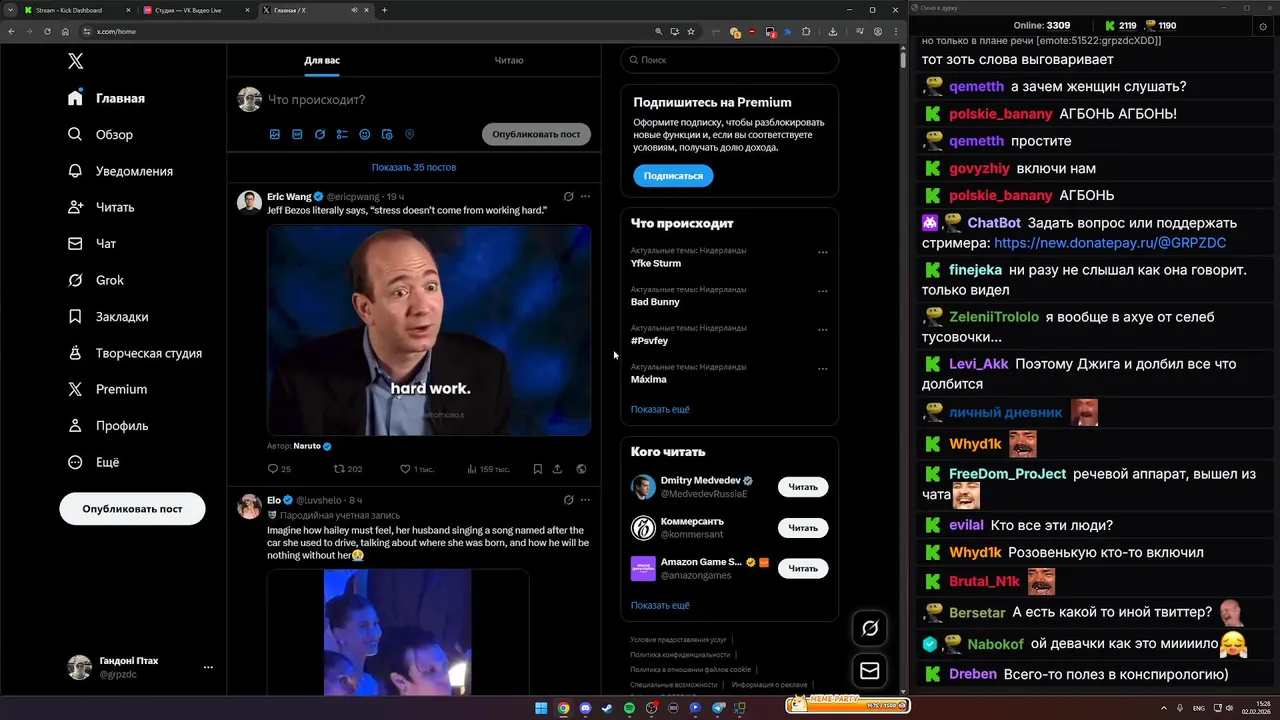Open Закладки in the sidebar
1280x720 pixels.
point(108,316)
